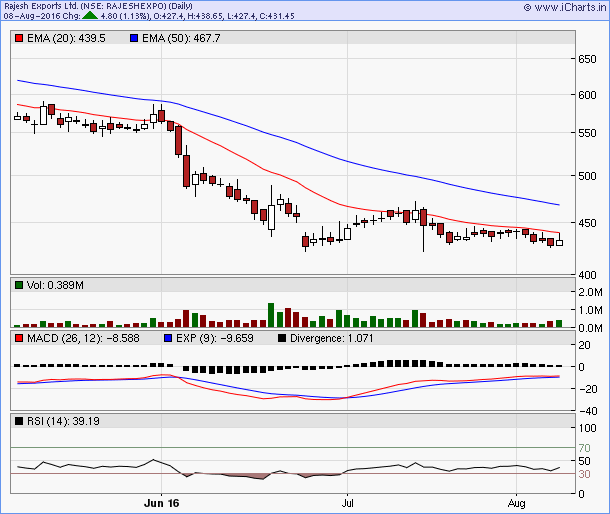Click the 2.0M volume axis label
Image resolution: width=610 pixels, height=514 pixels.
coord(590,292)
